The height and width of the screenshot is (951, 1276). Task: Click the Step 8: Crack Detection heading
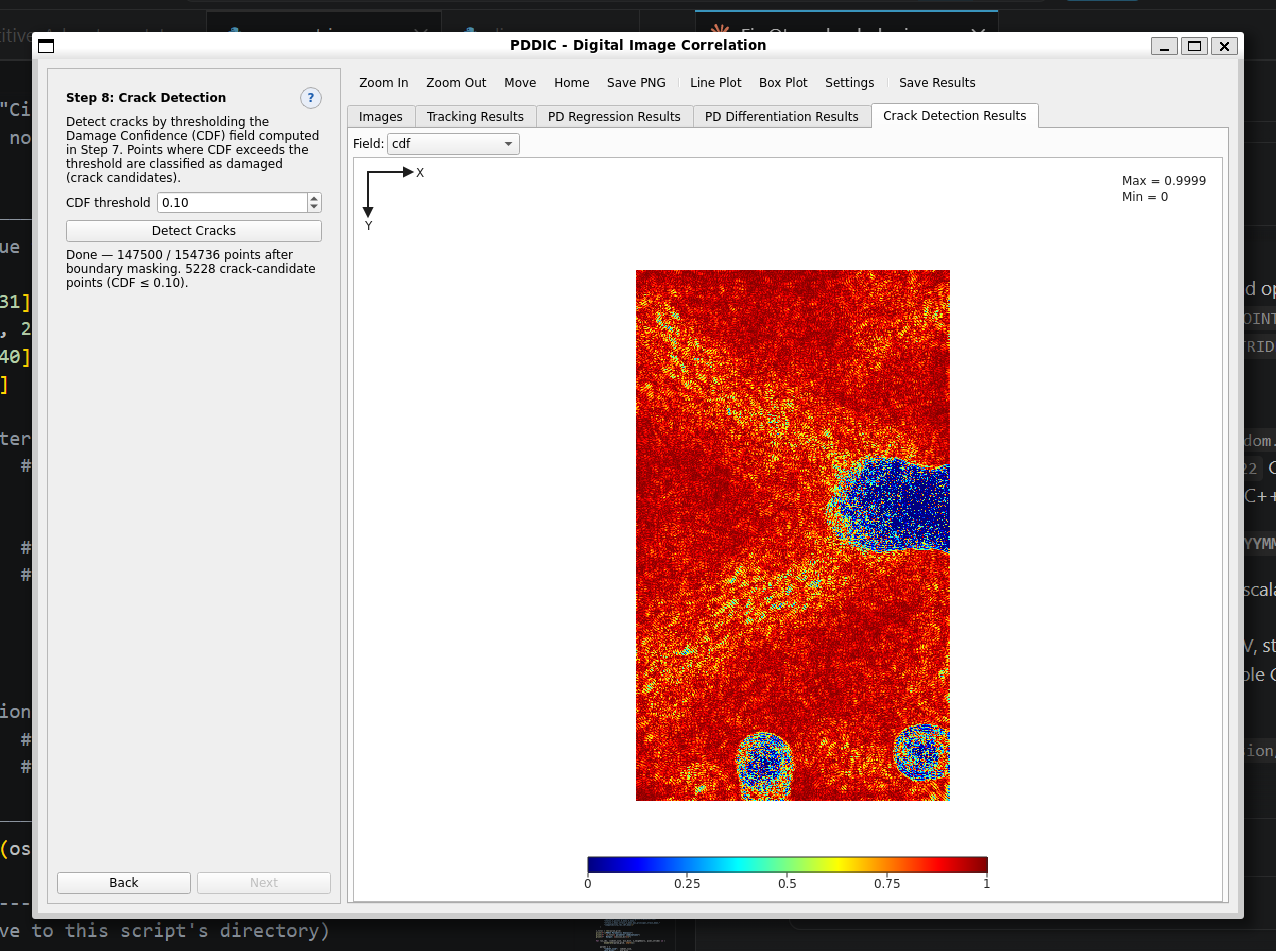coord(146,98)
